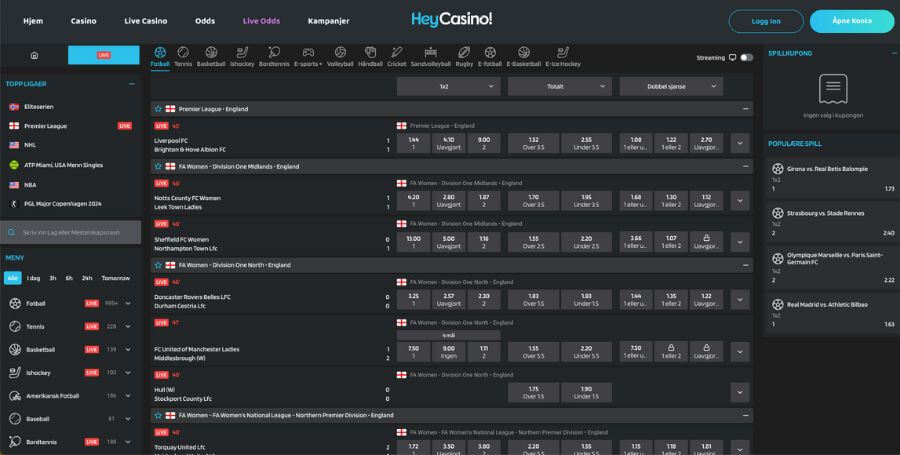
Task: Open the Casino menu item
Action: click(x=84, y=21)
